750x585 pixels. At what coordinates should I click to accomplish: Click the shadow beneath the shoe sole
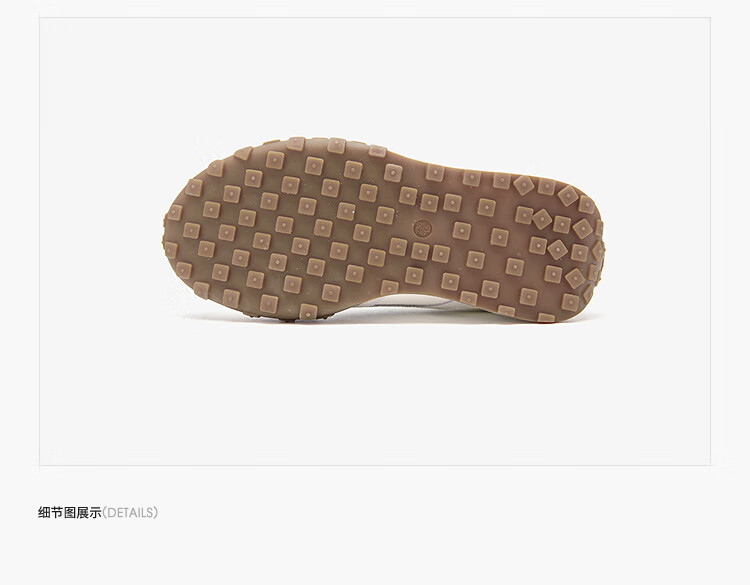383,317
